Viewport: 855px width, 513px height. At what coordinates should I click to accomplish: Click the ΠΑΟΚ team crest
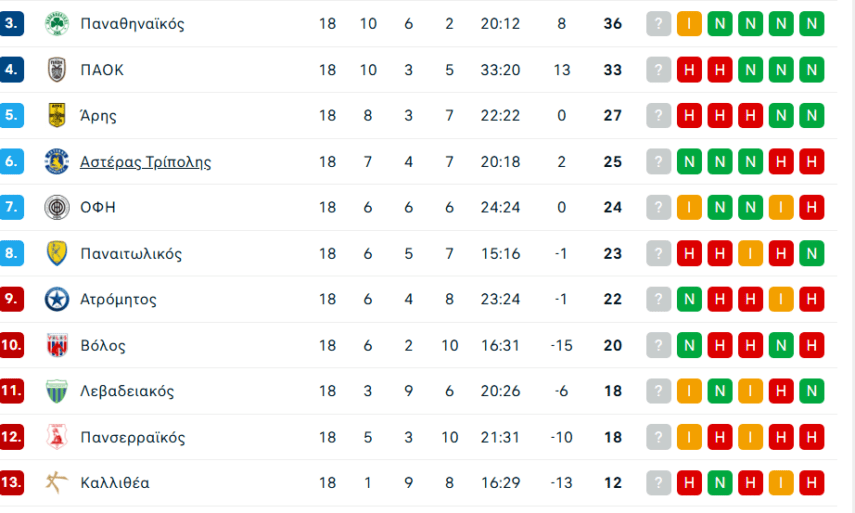tap(56, 69)
